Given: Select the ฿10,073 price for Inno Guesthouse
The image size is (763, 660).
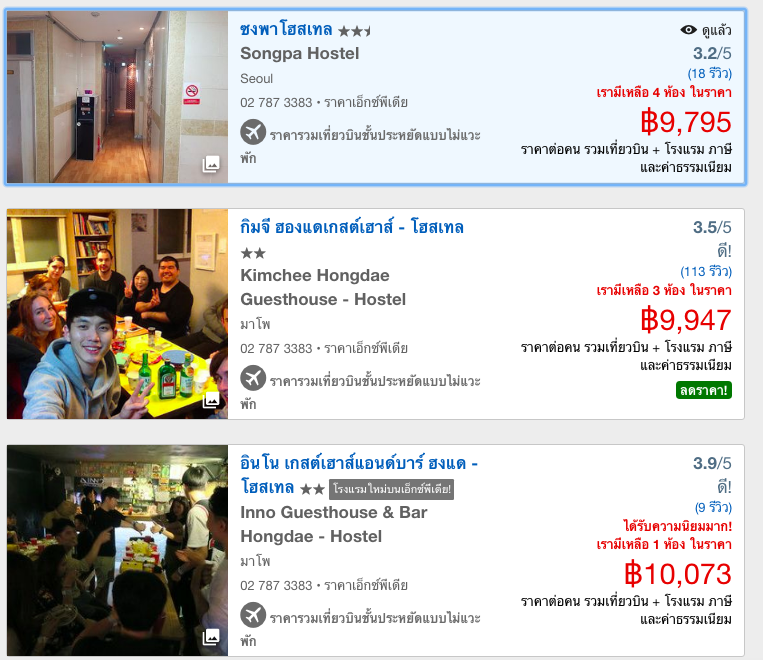Looking at the screenshot, I should click(678, 574).
